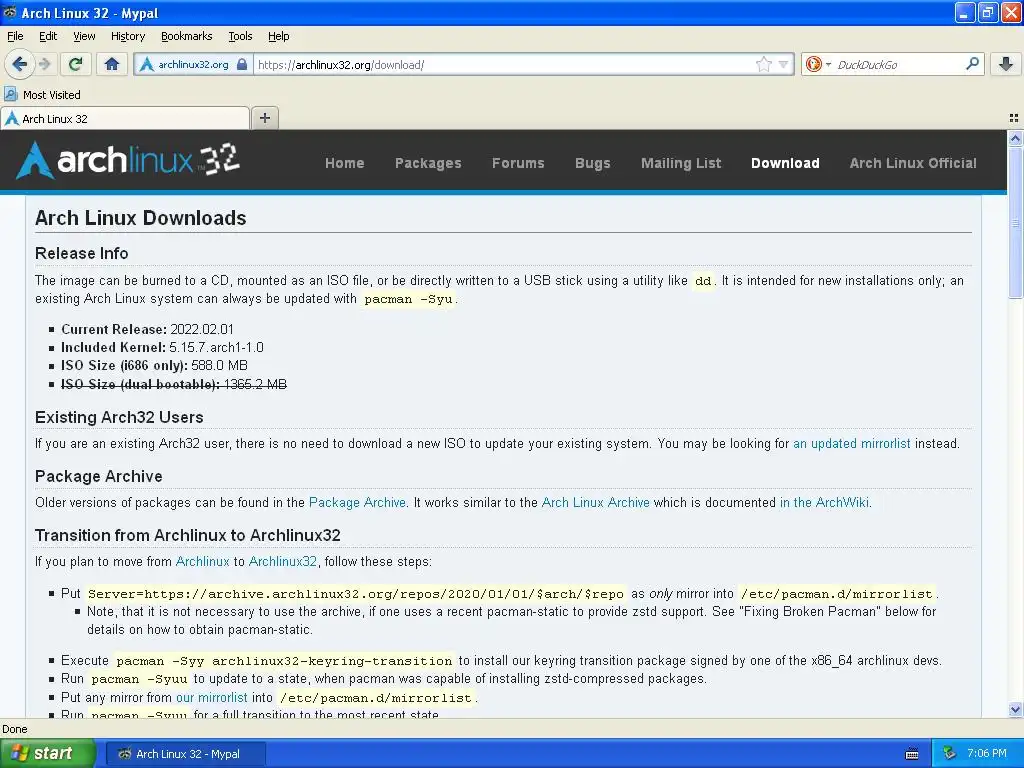Click the Server=https://archive.archlinux32.org code snippet
Viewport: 1024px width, 768px height.
coord(356,594)
